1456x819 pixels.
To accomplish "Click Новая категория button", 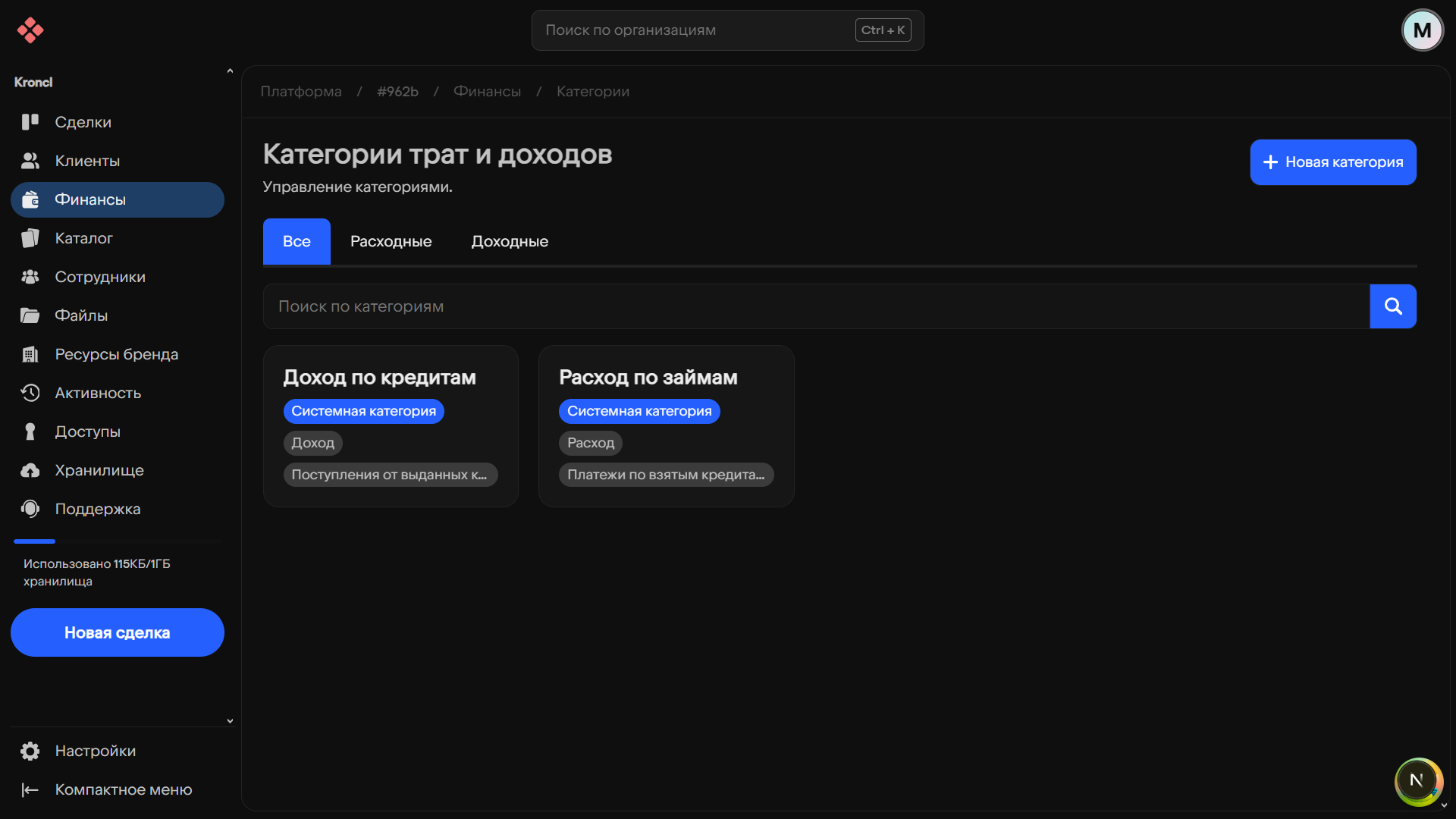I will (x=1332, y=162).
